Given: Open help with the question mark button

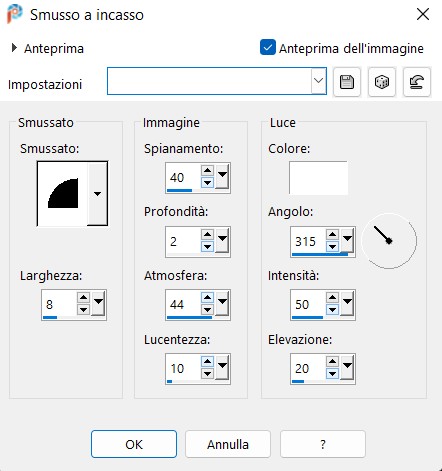Looking at the screenshot, I should coord(323,444).
